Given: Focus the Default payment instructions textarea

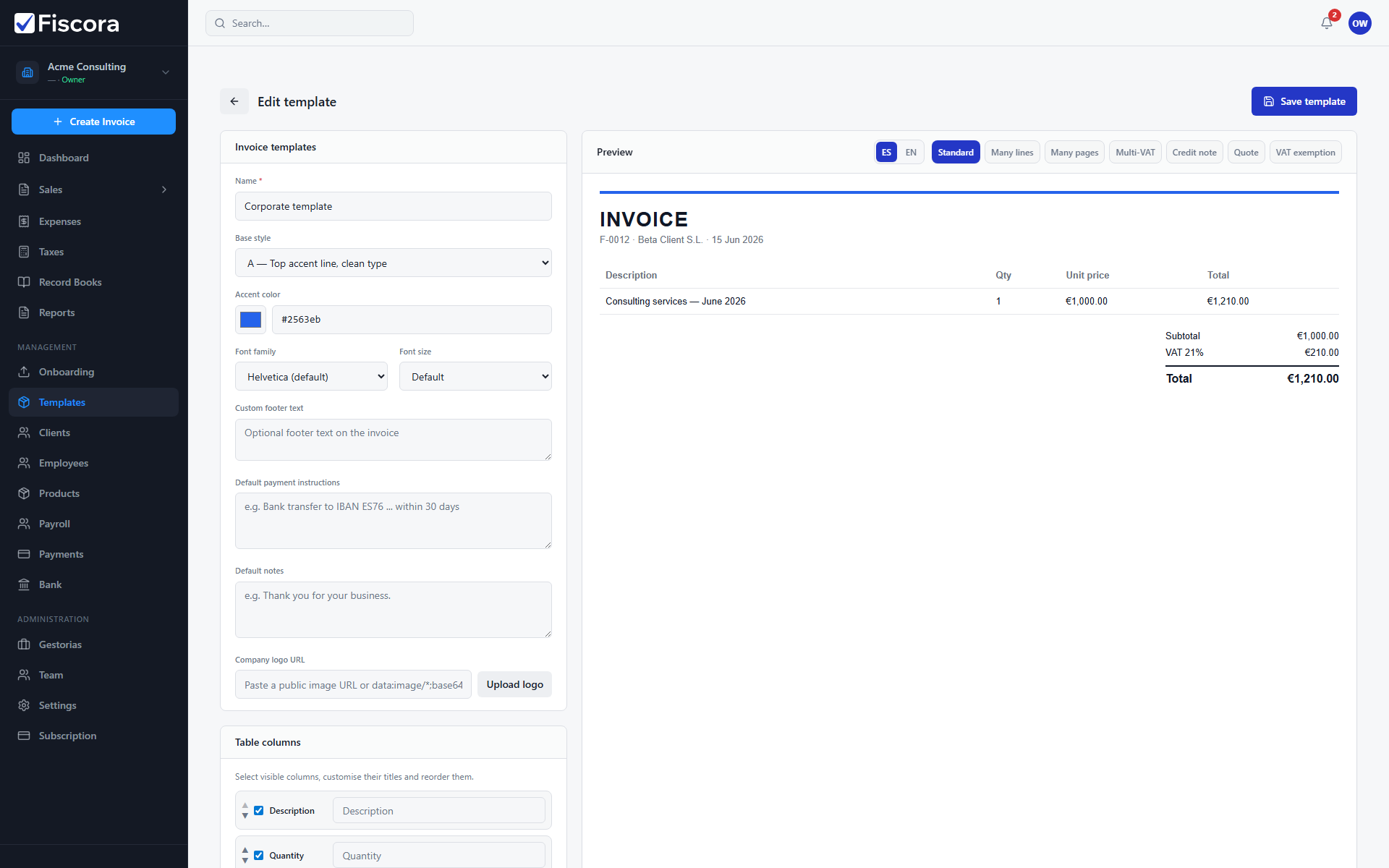Looking at the screenshot, I should 394,521.
